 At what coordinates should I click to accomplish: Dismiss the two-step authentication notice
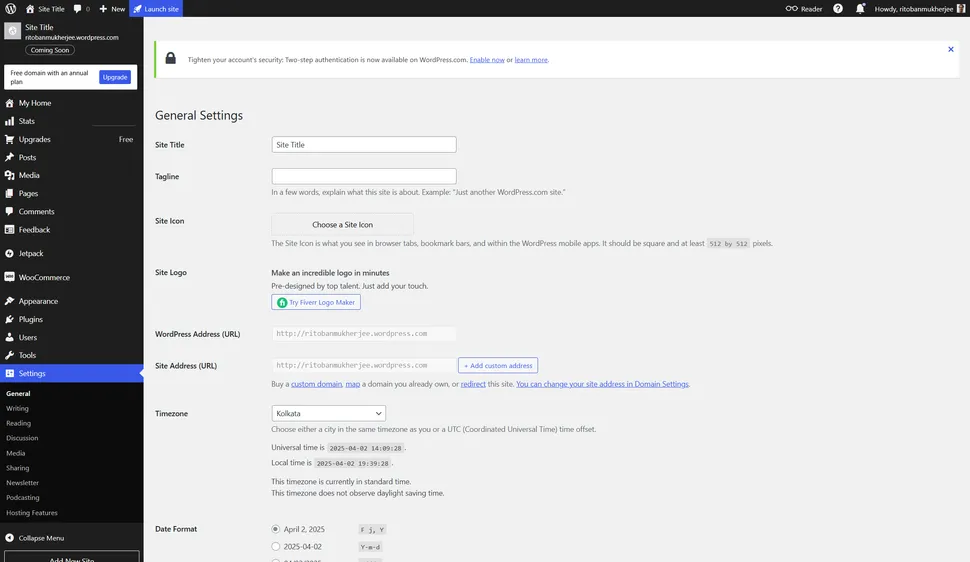tap(950, 49)
